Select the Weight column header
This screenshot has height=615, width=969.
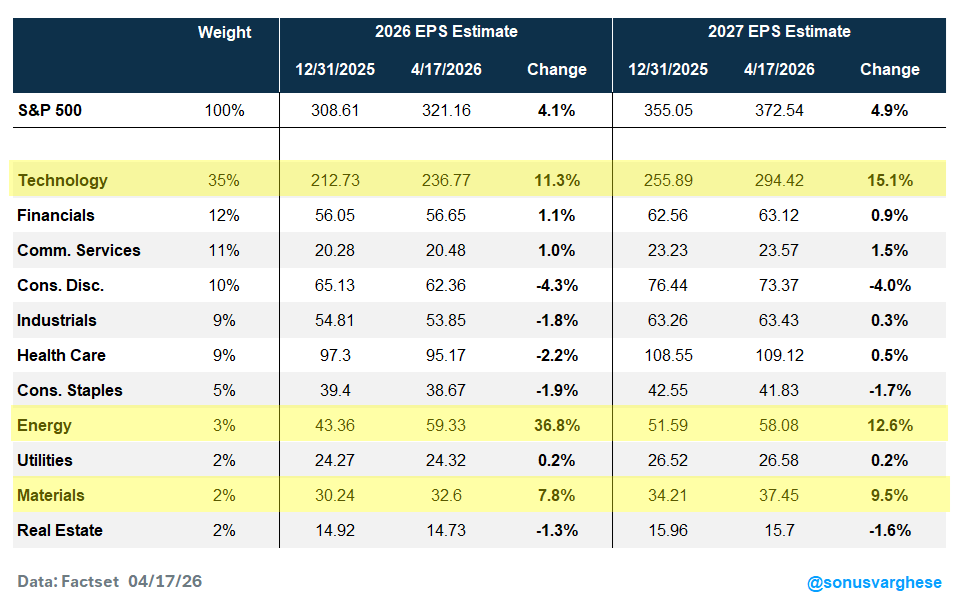224,32
